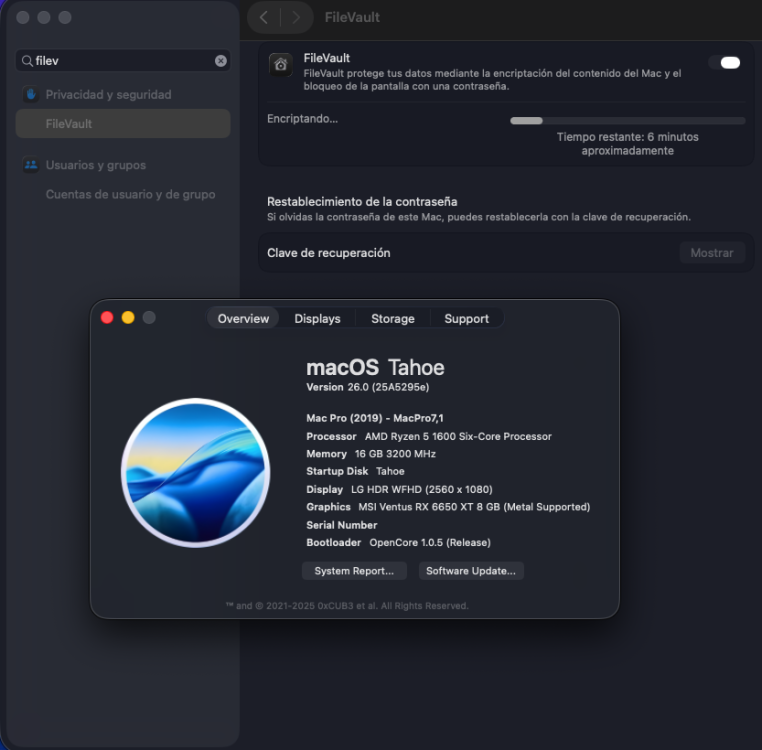The height and width of the screenshot is (750, 762).
Task: Go back with the left chevron
Action: 264,18
